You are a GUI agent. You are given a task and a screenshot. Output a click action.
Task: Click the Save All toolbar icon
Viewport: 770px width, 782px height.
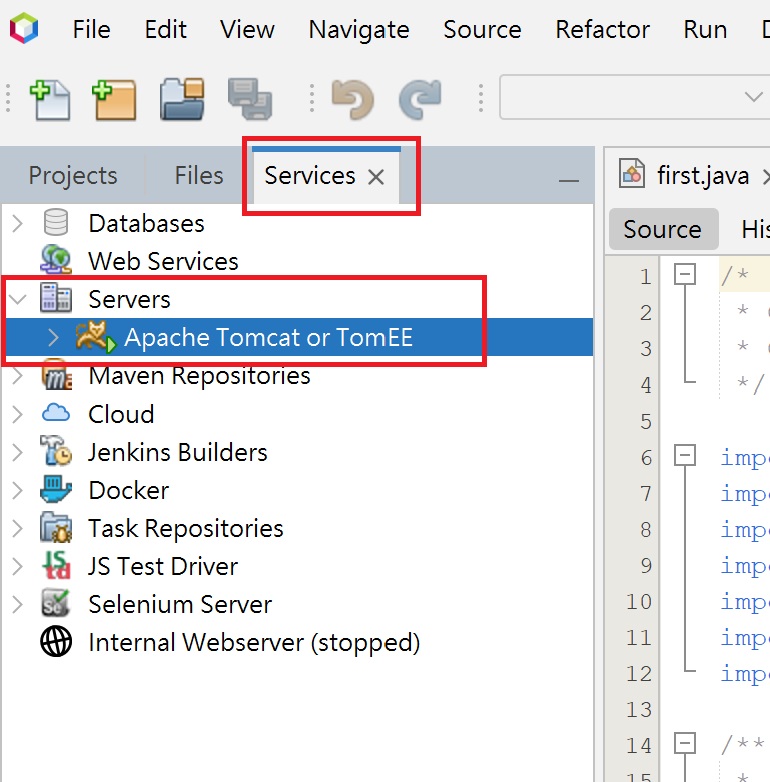coord(249,99)
